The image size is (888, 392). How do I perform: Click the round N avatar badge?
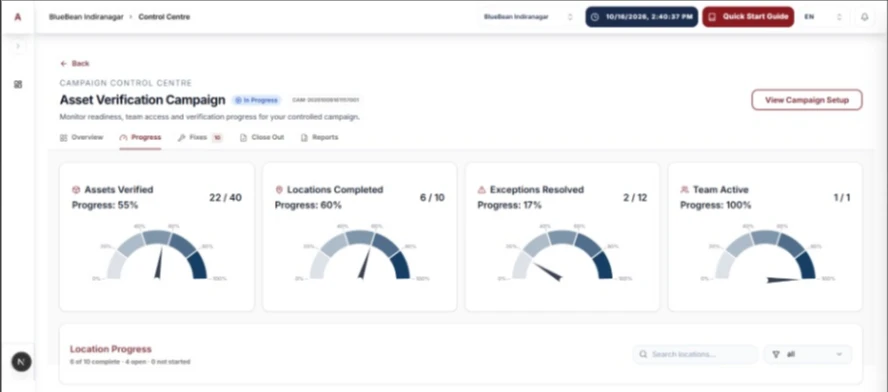[x=22, y=361]
